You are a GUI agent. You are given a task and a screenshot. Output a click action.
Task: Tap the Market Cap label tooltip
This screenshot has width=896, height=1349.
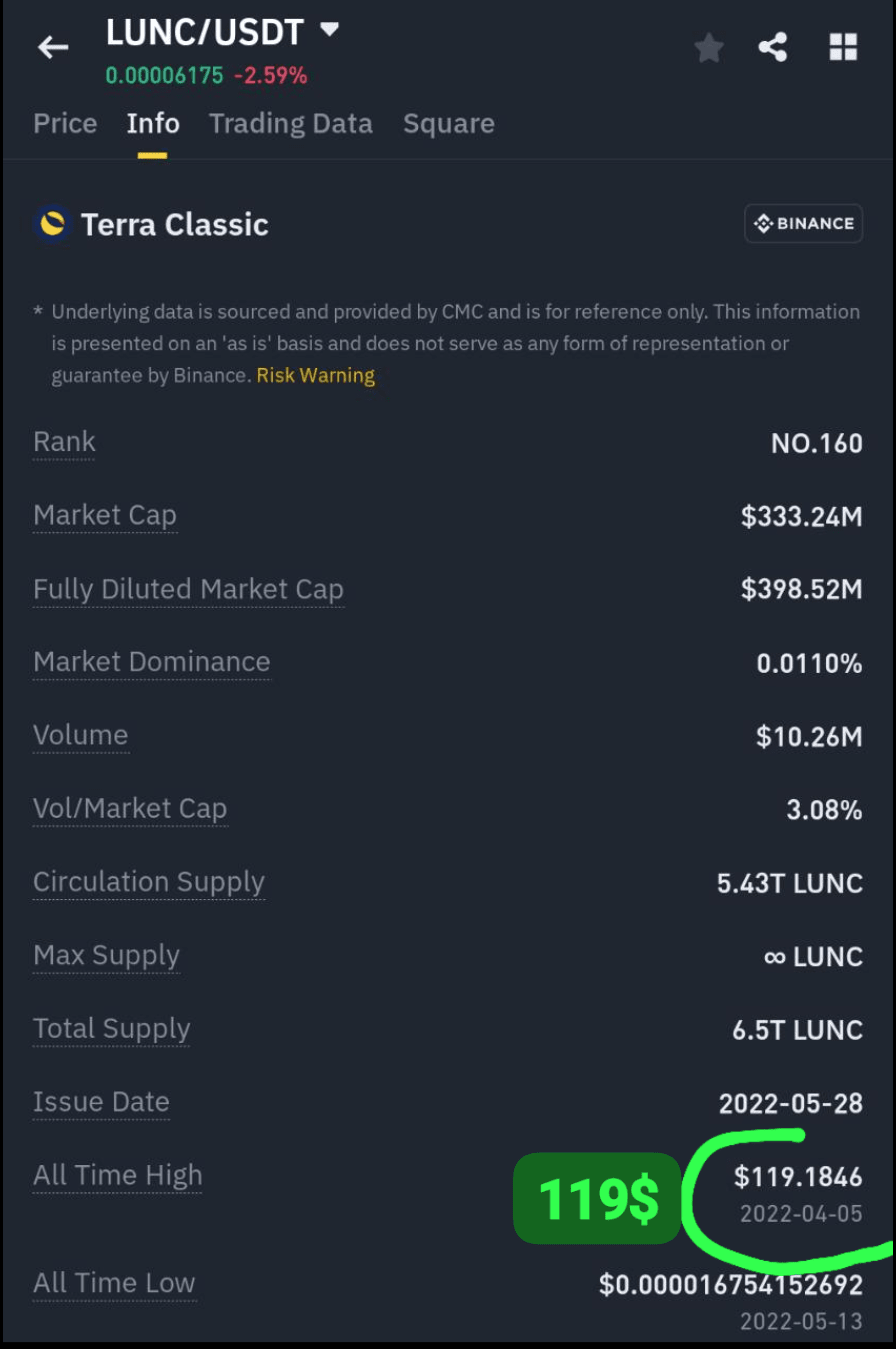point(105,516)
